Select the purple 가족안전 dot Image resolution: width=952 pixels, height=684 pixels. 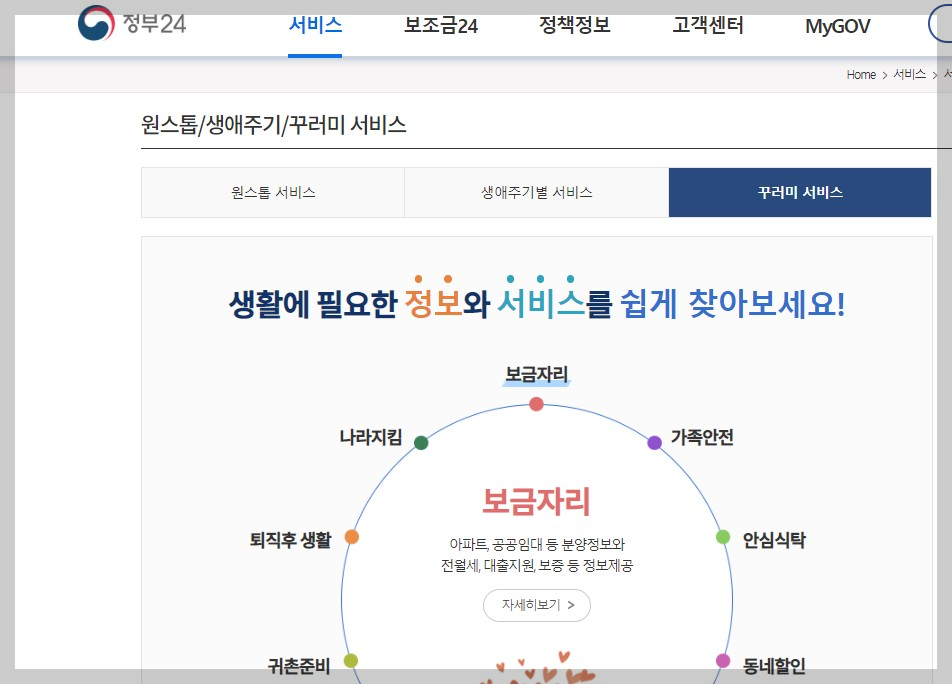pos(654,442)
